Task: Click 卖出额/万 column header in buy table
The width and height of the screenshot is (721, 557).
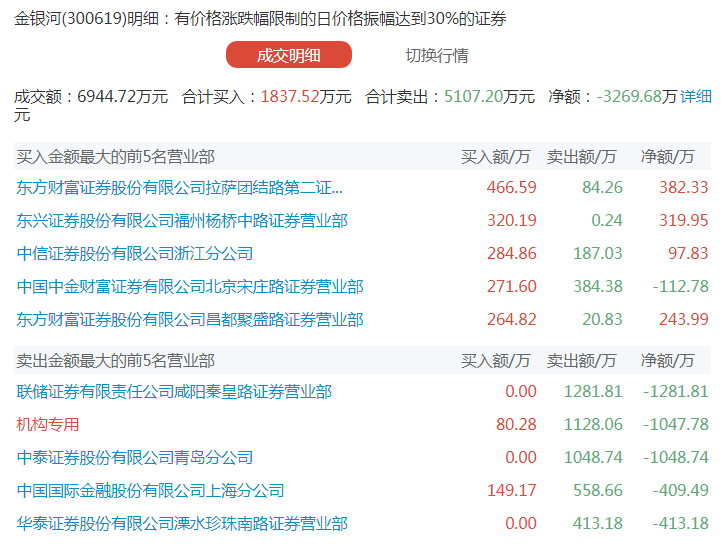Action: point(581,157)
